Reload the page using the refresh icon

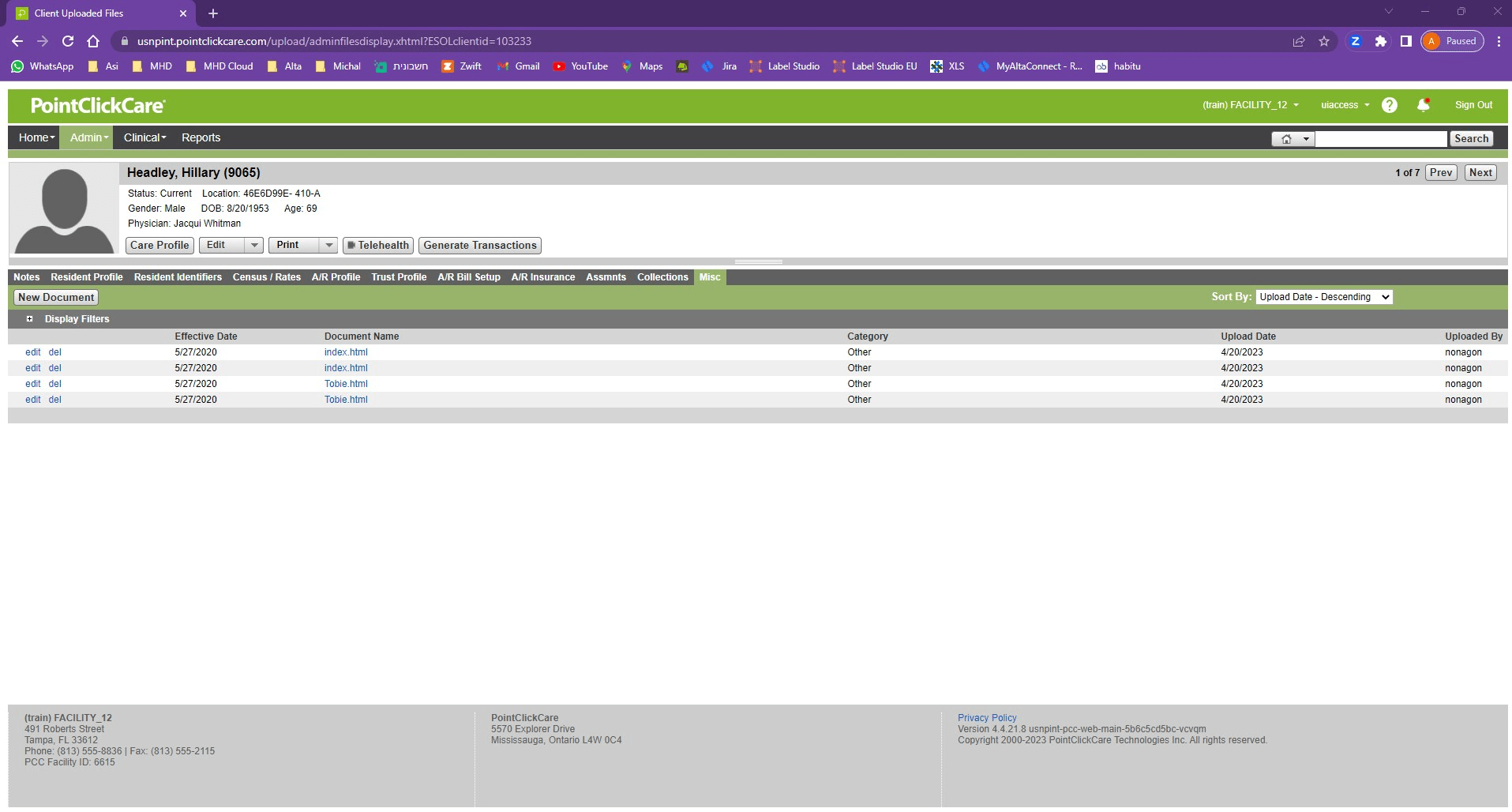(68, 41)
